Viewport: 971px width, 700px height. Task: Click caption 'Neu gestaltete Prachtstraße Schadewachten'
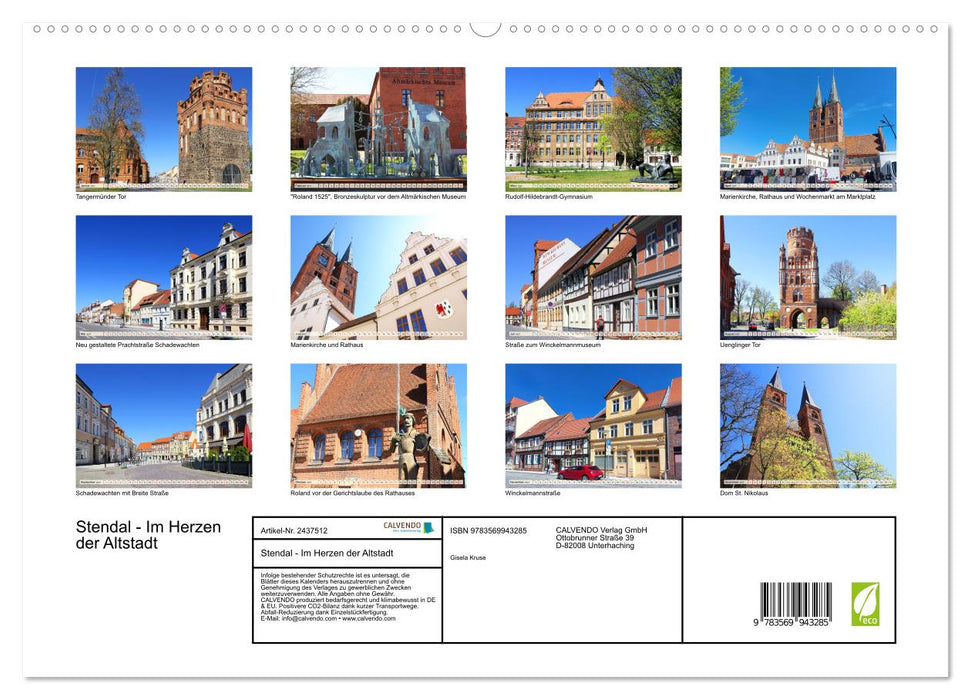coord(137,345)
